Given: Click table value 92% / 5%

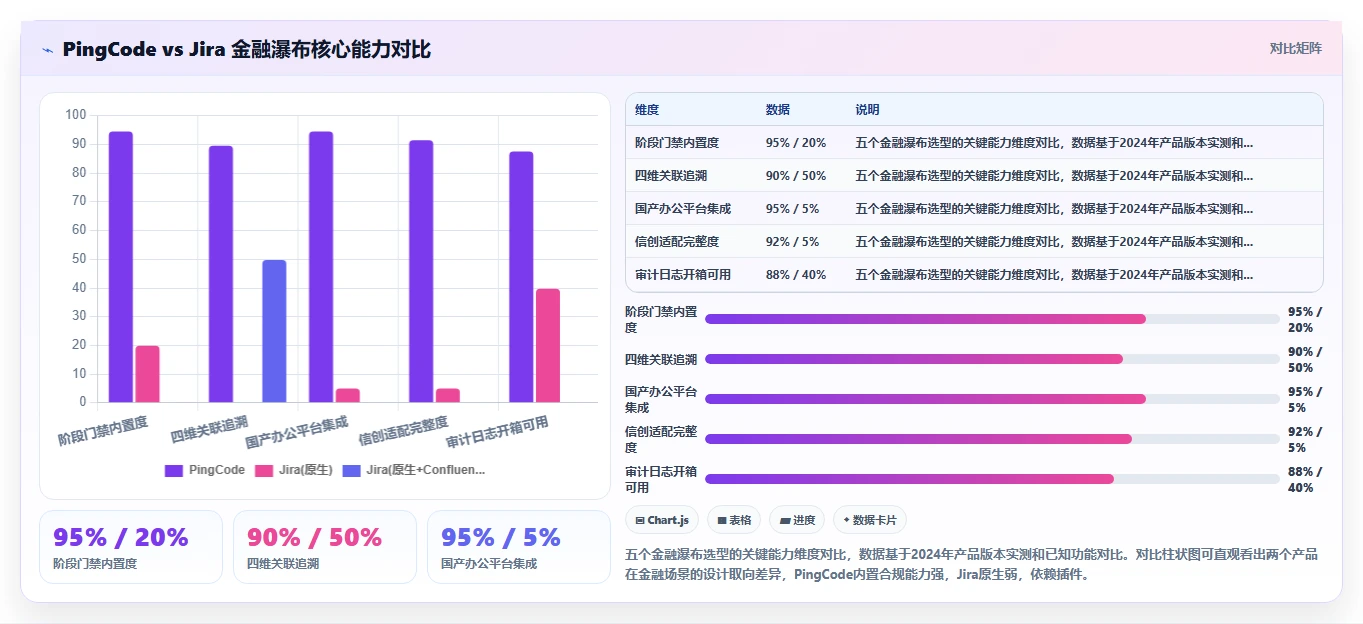Looking at the screenshot, I should [793, 242].
